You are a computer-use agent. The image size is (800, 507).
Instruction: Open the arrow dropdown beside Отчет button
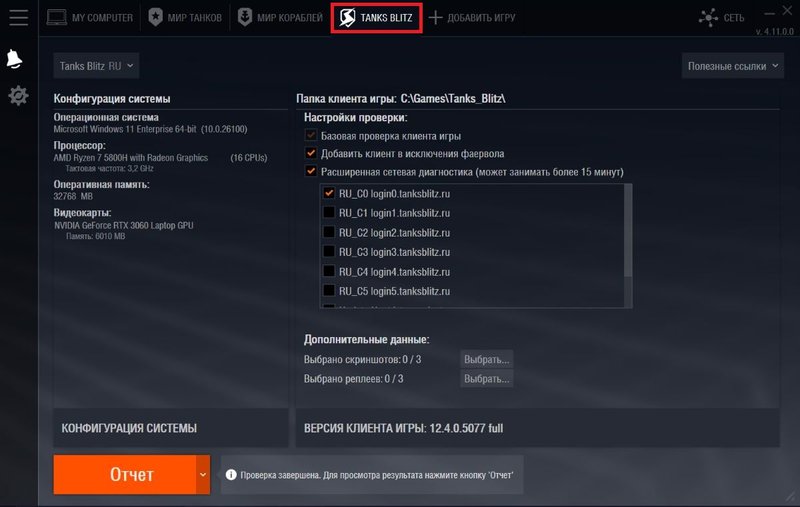tap(203, 474)
